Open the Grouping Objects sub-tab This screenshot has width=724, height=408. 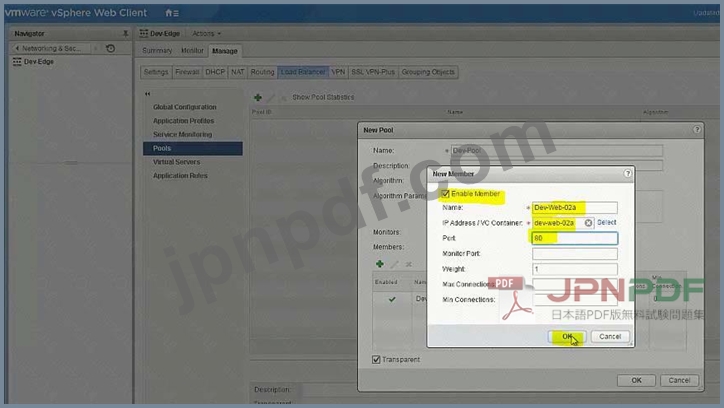point(428,72)
